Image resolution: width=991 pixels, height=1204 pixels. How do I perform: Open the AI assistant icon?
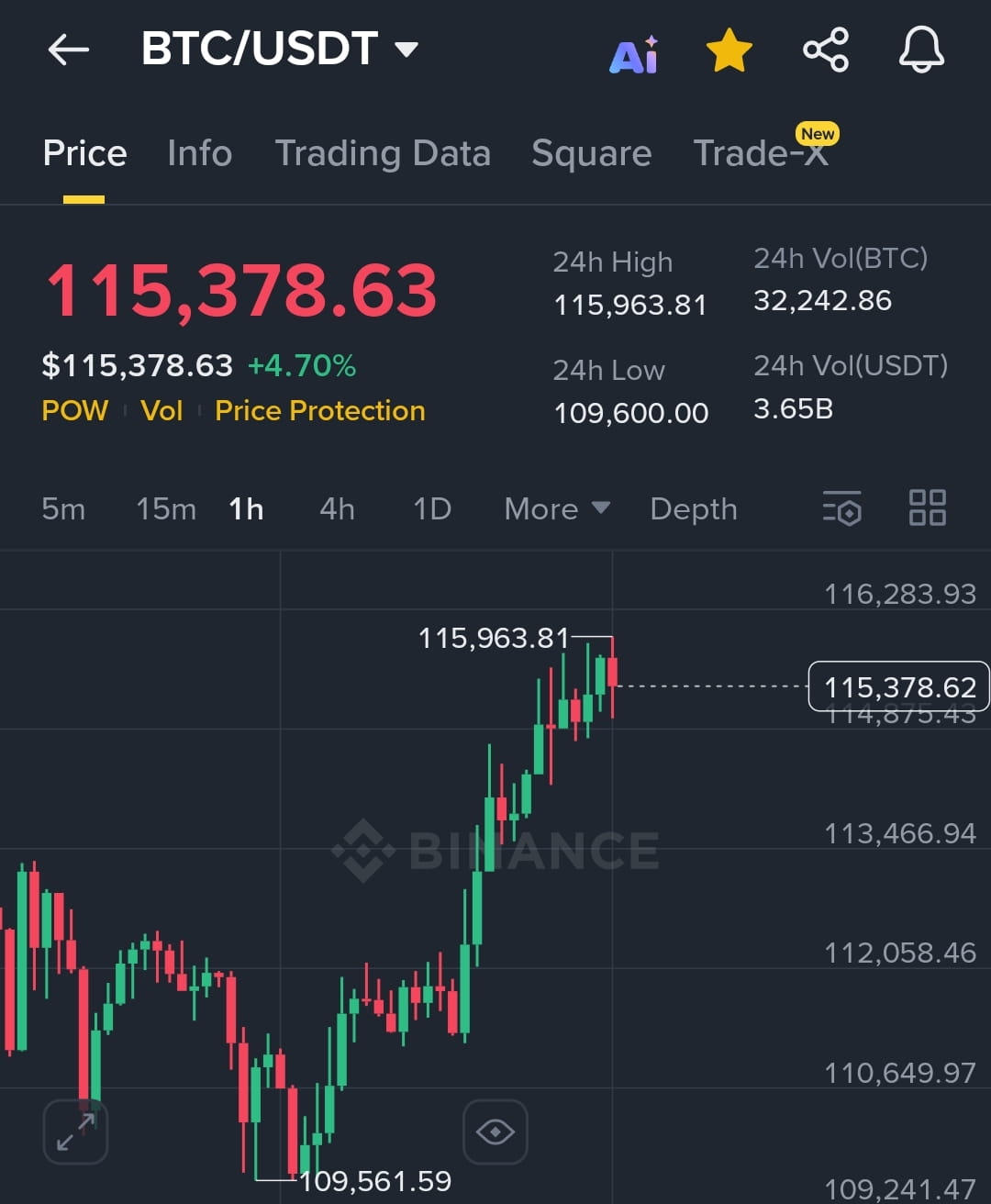[634, 54]
